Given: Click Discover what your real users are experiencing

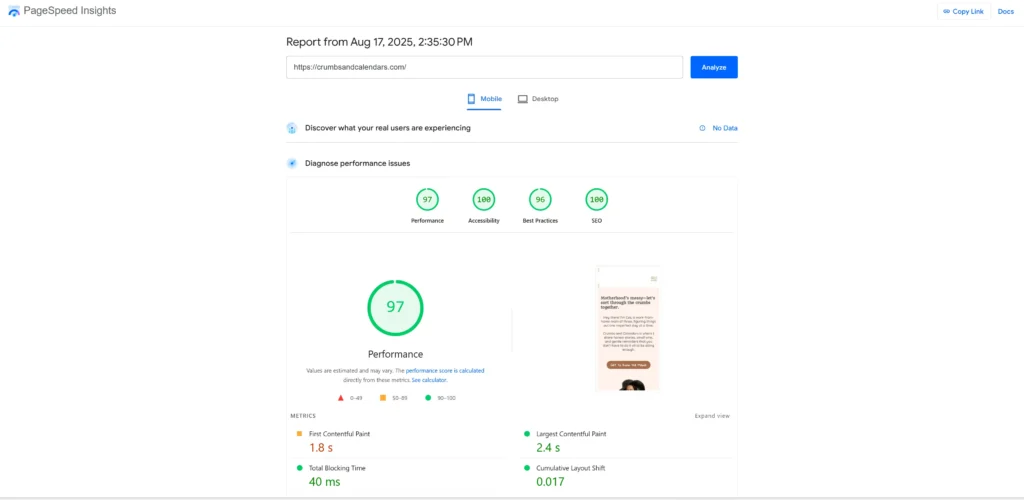Looking at the screenshot, I should pyautogui.click(x=387, y=128).
